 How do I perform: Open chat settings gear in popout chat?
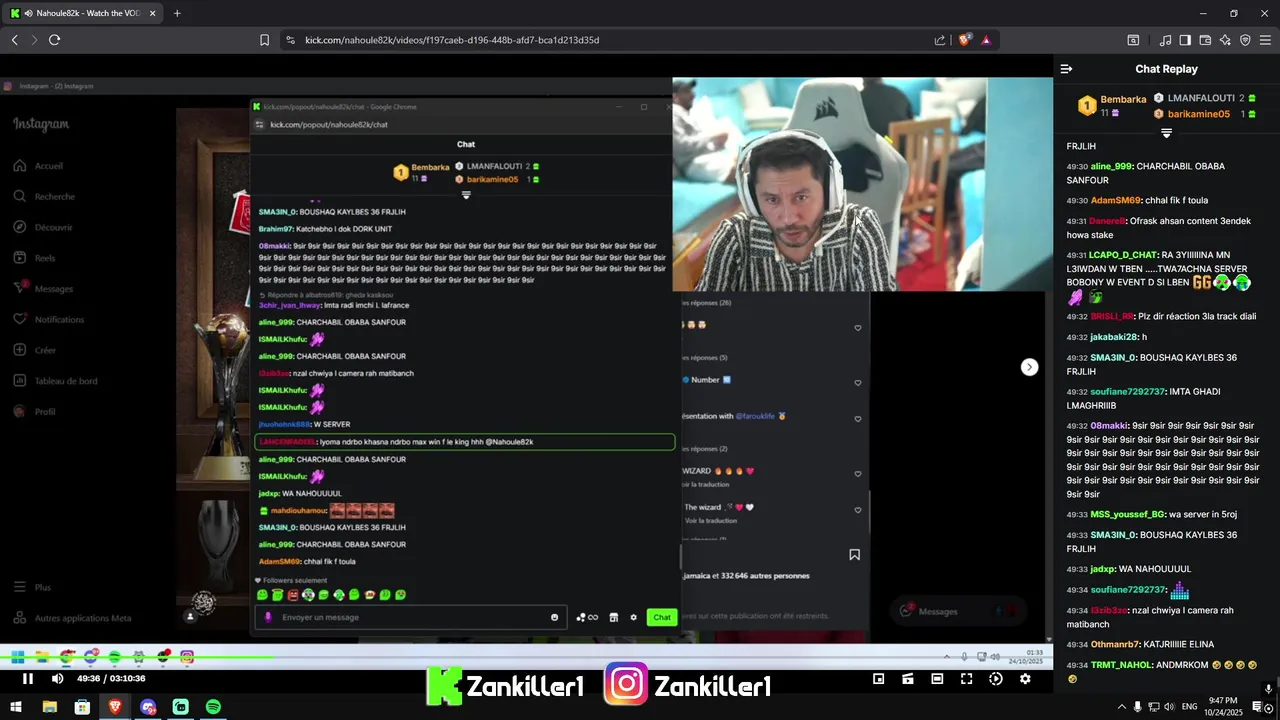633,617
